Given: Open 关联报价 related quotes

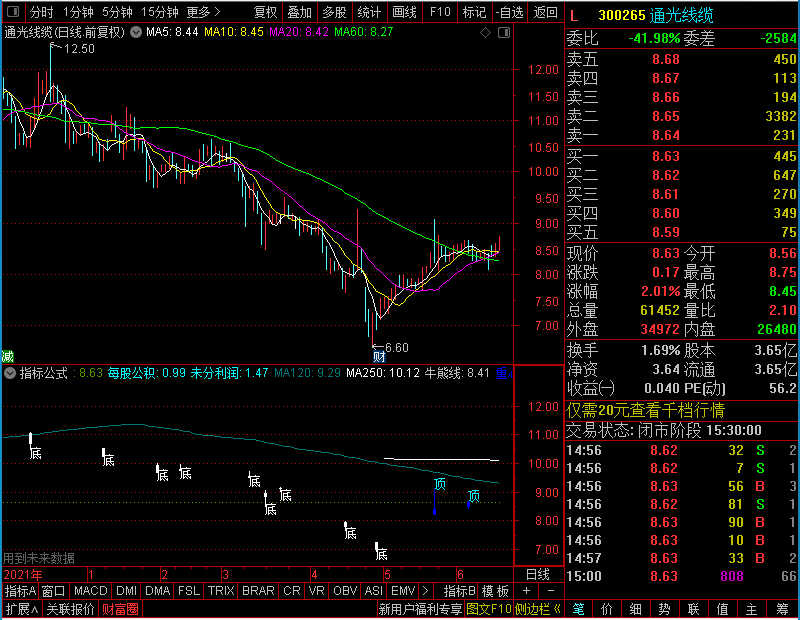Looking at the screenshot, I should click(70, 609).
